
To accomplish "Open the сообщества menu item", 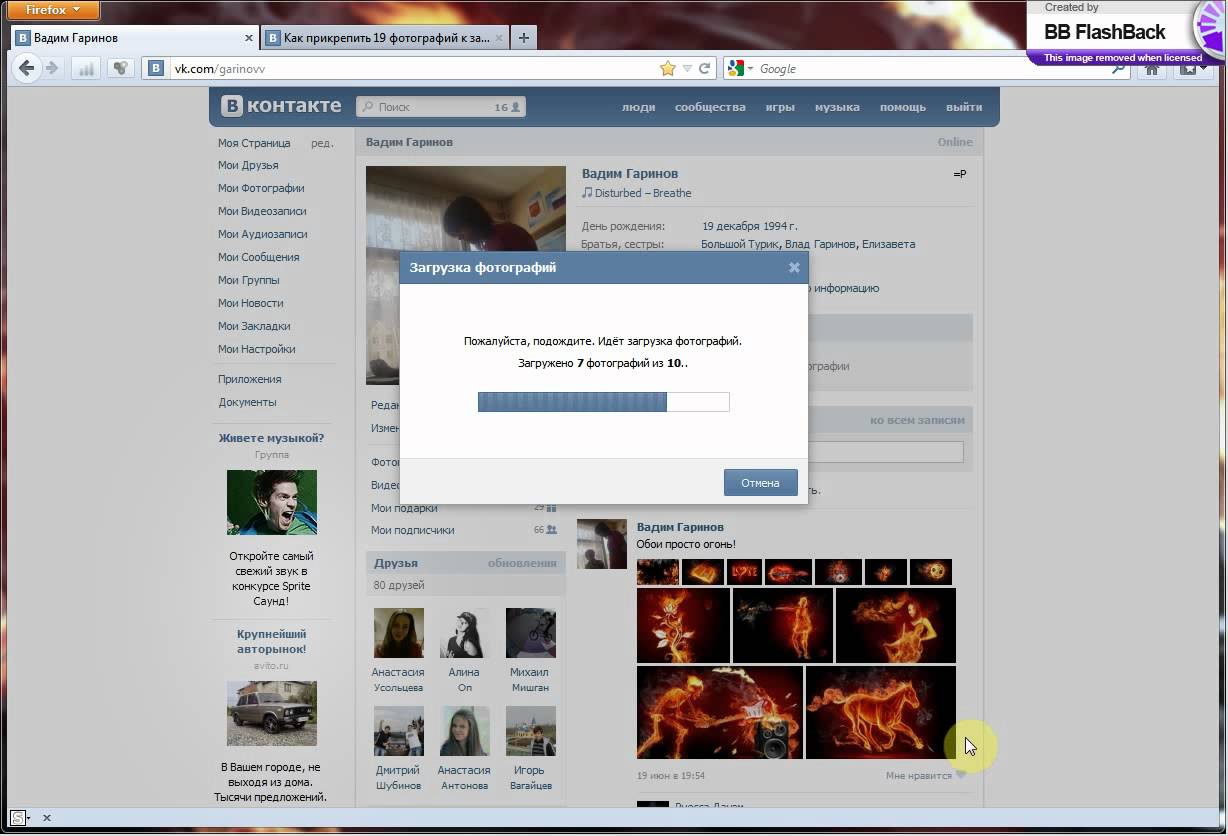I will (710, 107).
